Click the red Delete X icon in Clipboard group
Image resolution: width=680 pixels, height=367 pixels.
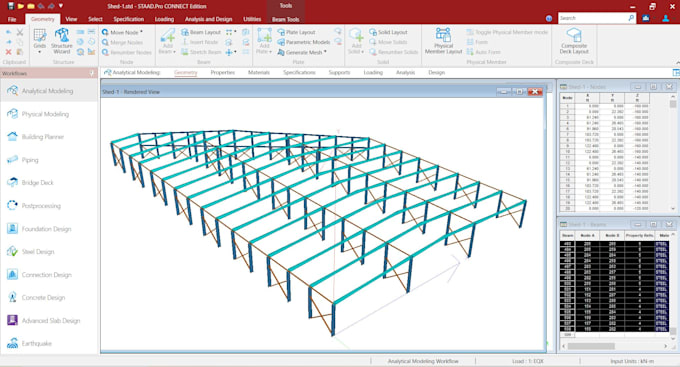tap(8, 52)
